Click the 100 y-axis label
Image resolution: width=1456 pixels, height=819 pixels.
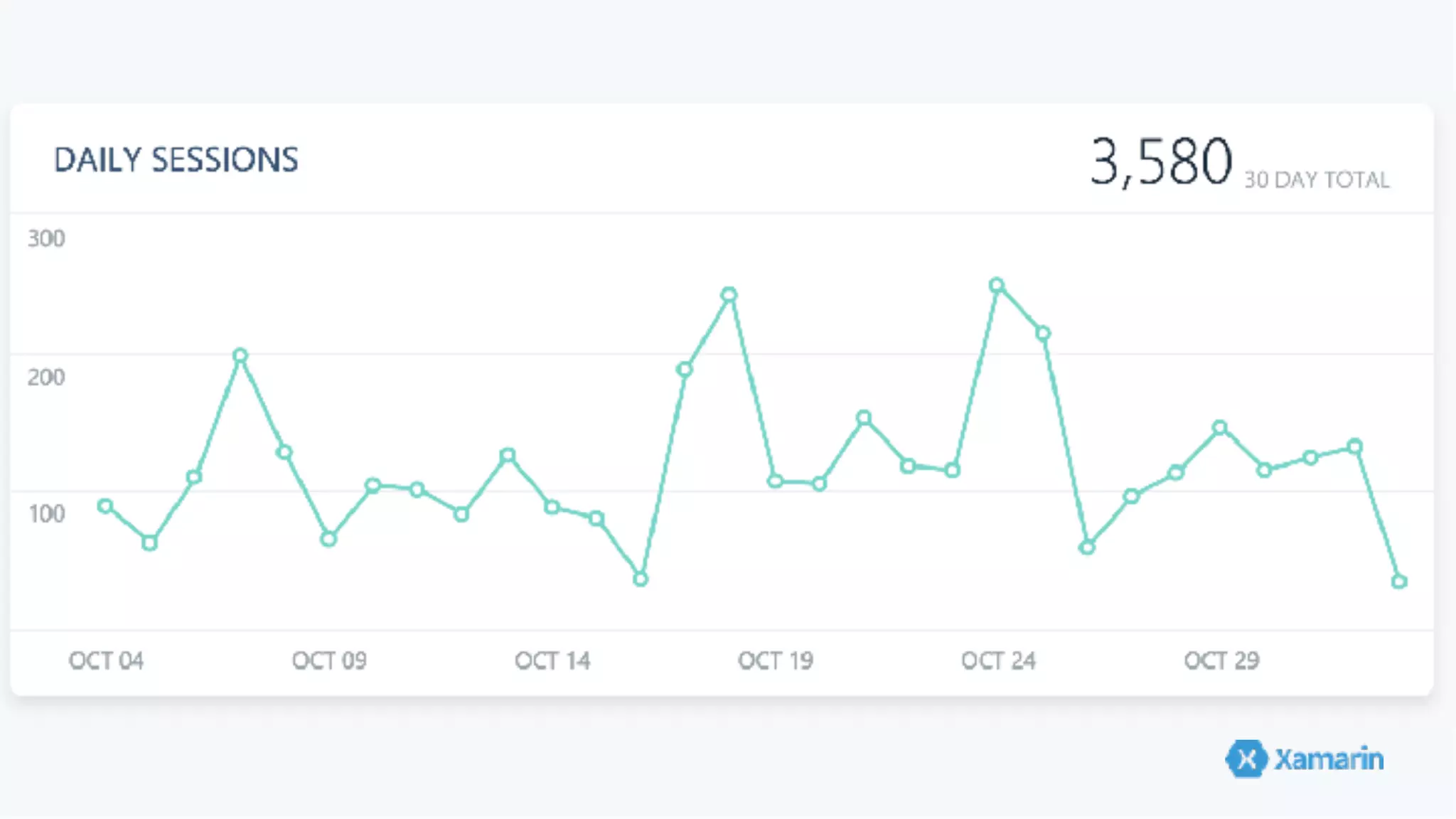click(x=46, y=513)
